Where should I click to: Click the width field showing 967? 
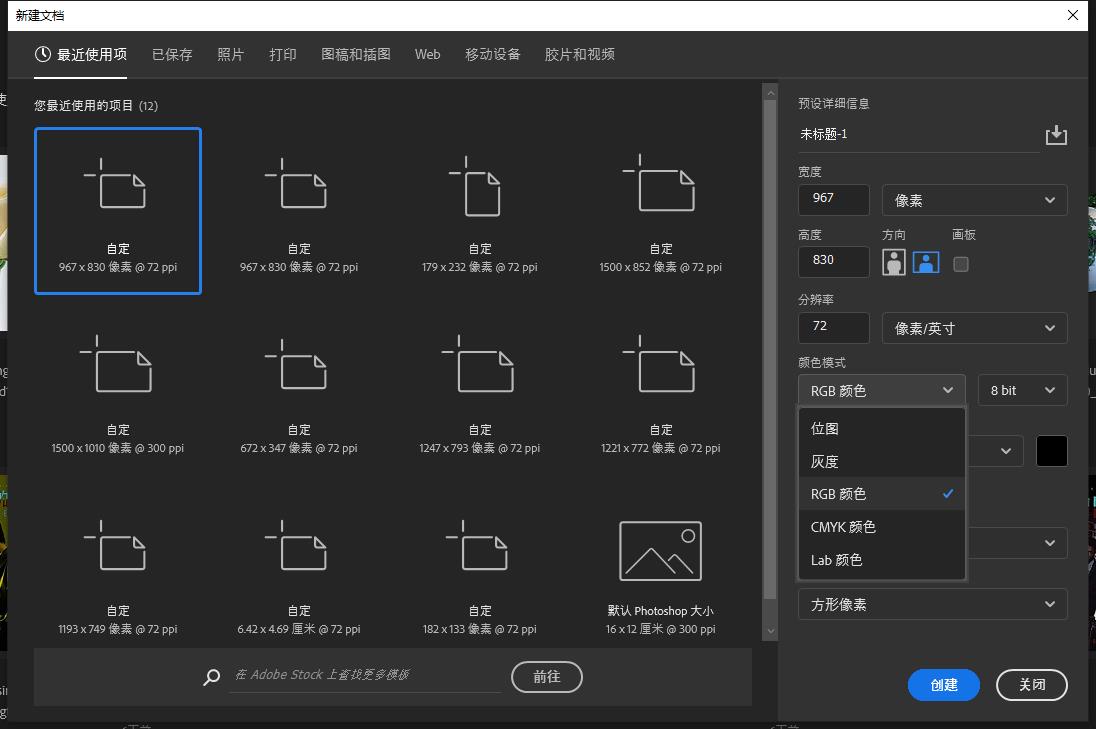point(834,199)
